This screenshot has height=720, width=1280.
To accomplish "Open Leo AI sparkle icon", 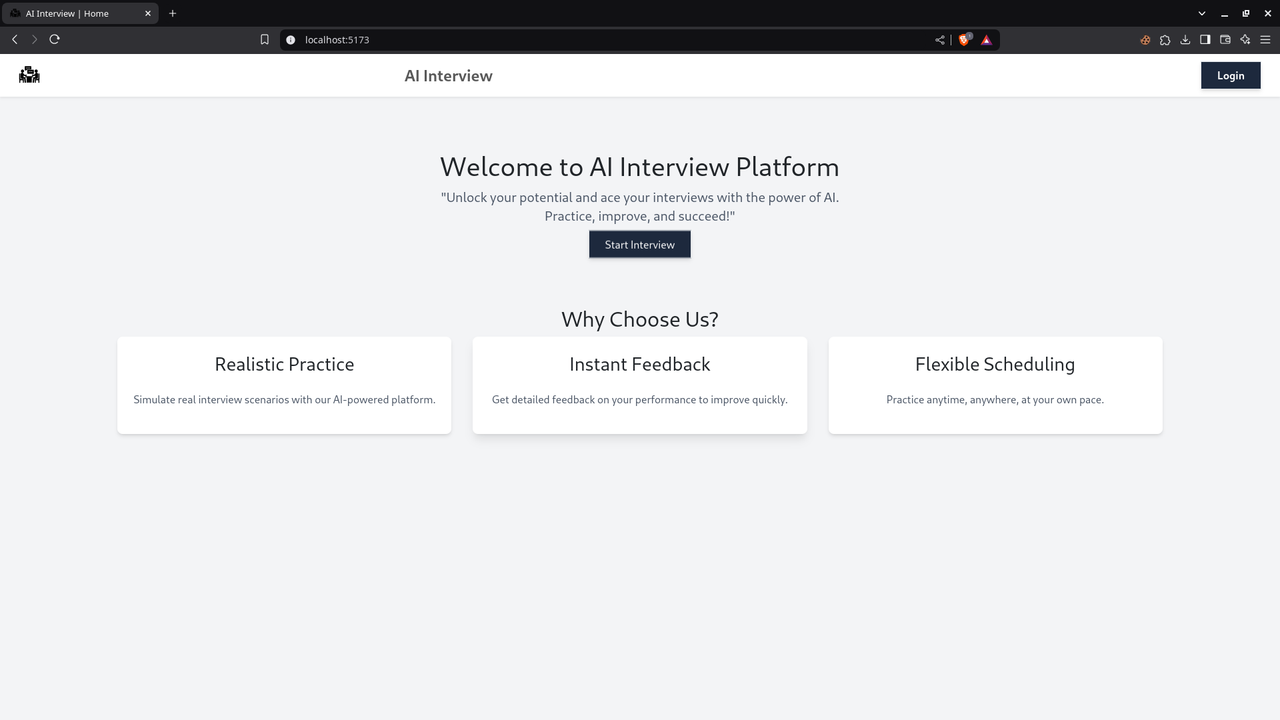I will click(1245, 40).
